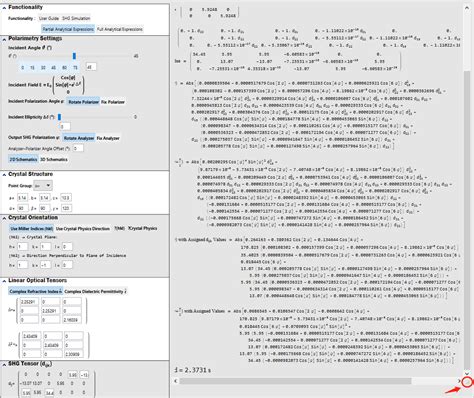Collapse the Functionality section
The height and width of the screenshot is (398, 474).
point(4,7)
